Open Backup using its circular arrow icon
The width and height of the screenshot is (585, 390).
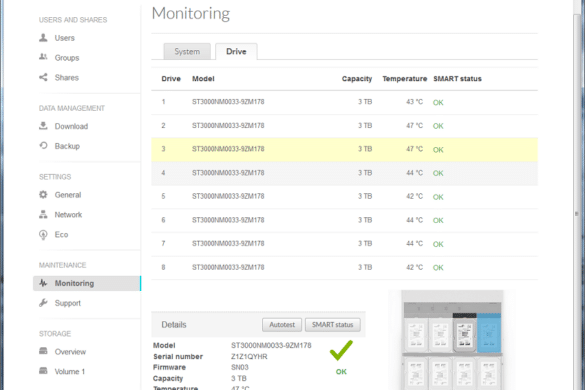pyautogui.click(x=43, y=146)
